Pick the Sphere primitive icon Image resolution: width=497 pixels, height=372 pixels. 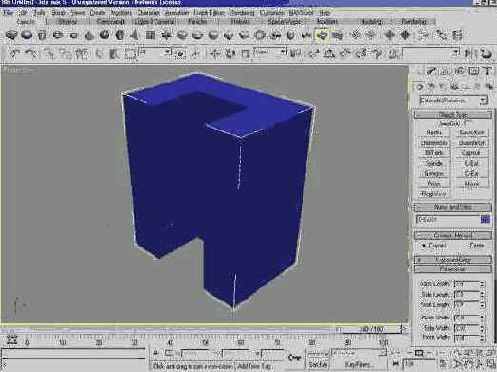point(27,35)
